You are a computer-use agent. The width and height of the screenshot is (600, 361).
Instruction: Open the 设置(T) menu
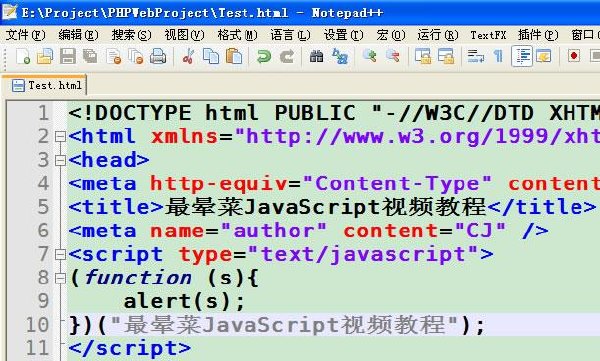coord(343,35)
